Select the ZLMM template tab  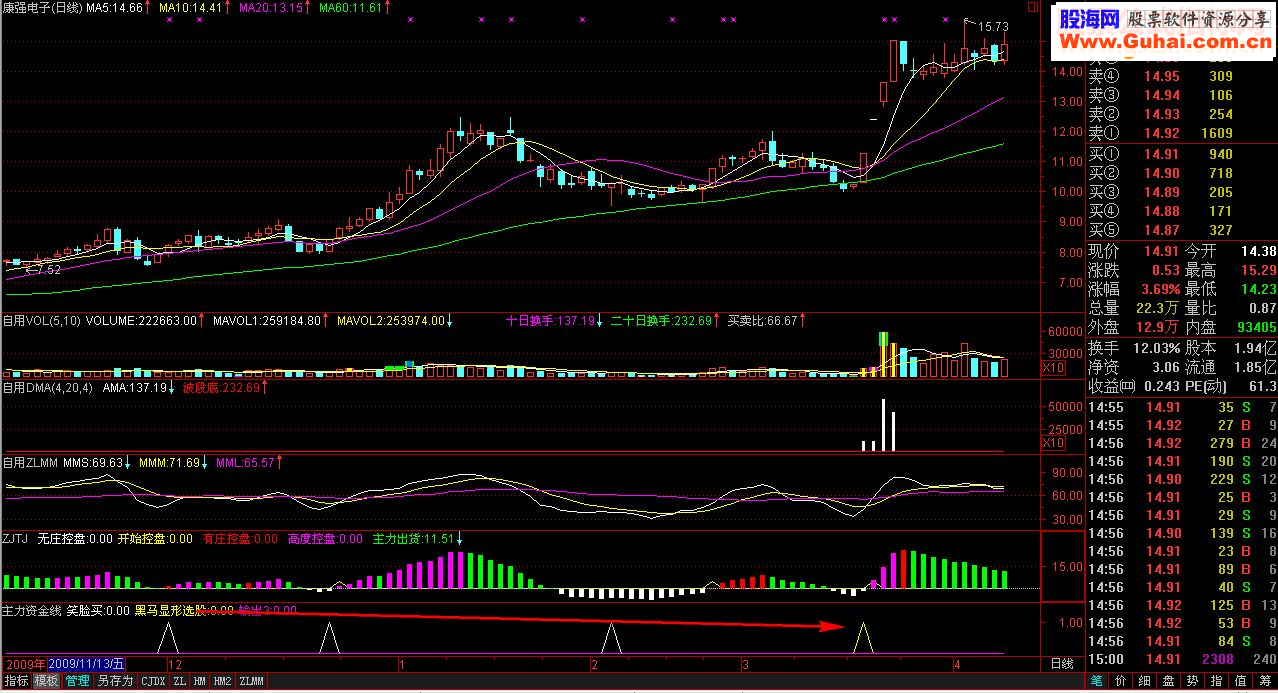pyautogui.click(x=252, y=681)
